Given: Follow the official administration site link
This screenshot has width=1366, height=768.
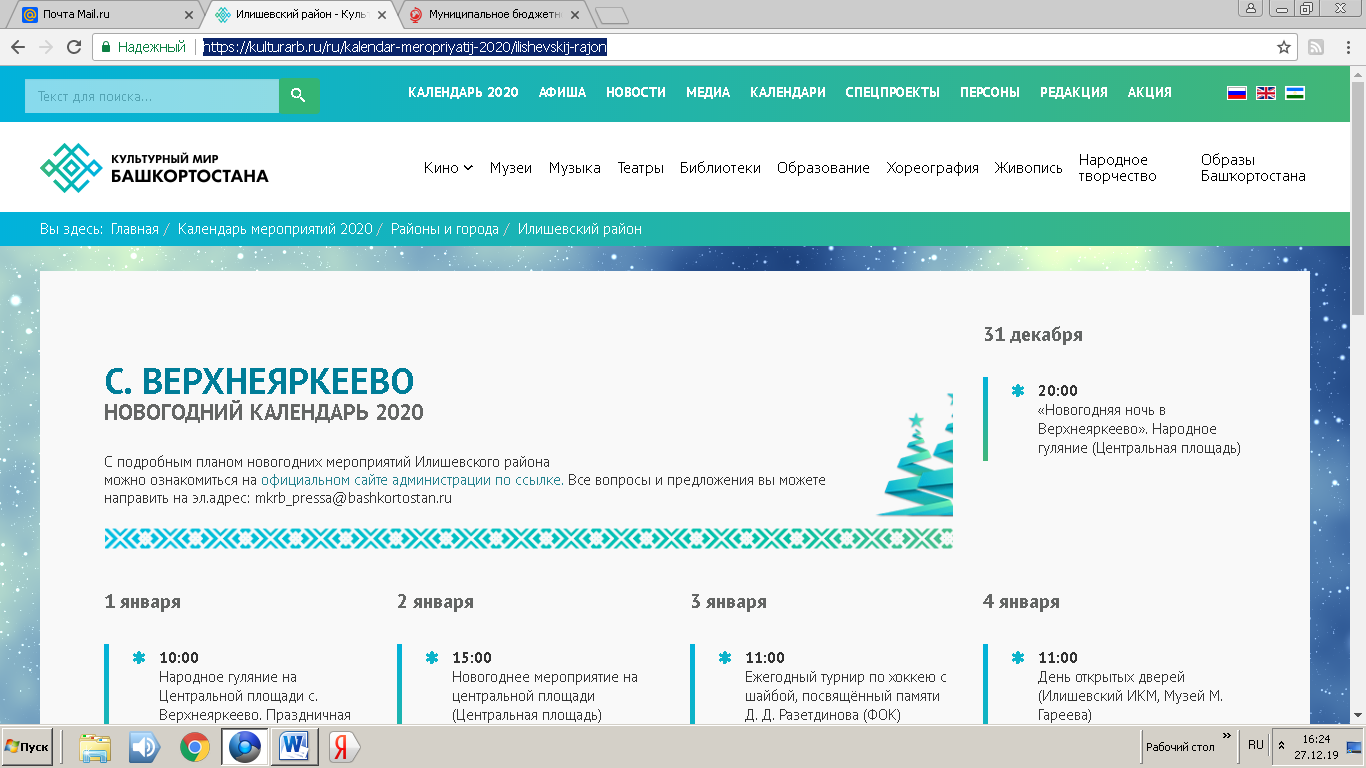Looking at the screenshot, I should (x=410, y=480).
